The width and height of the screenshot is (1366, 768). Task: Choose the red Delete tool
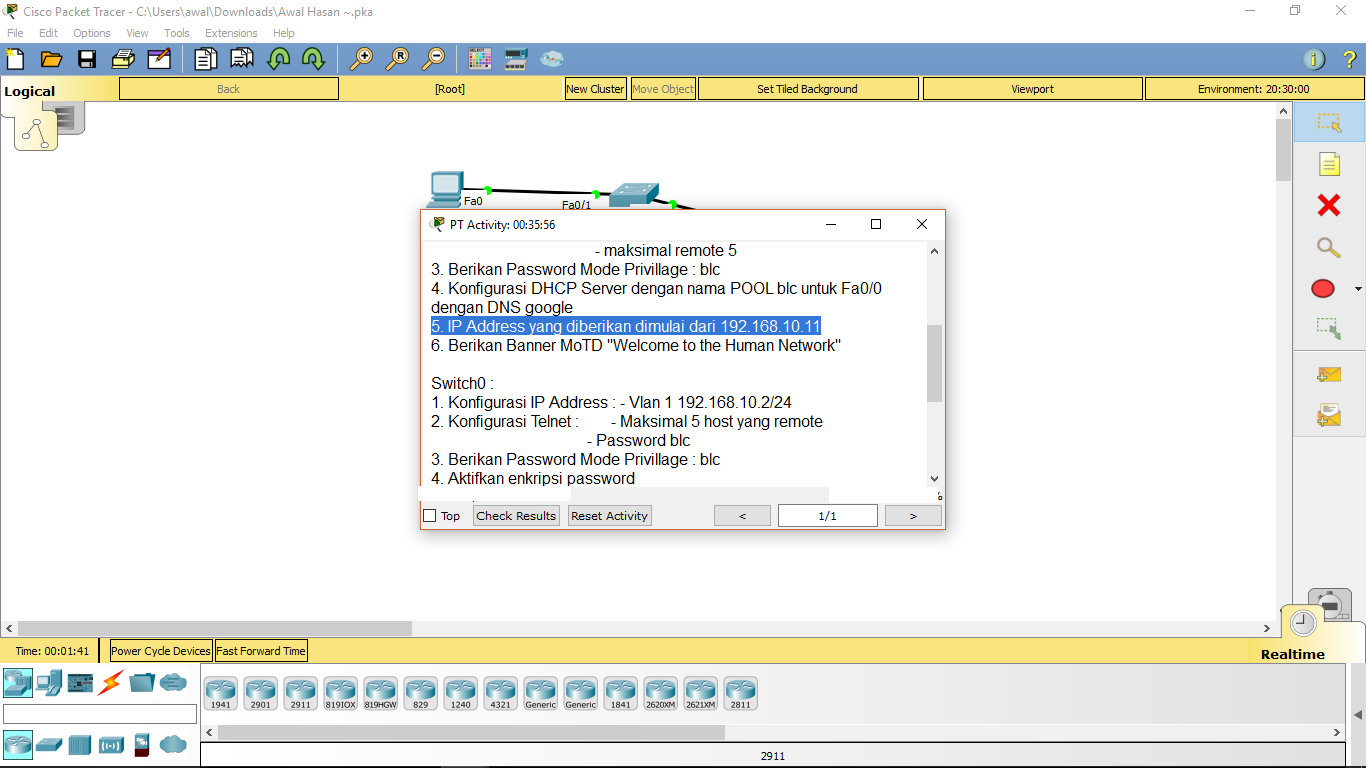click(1329, 206)
